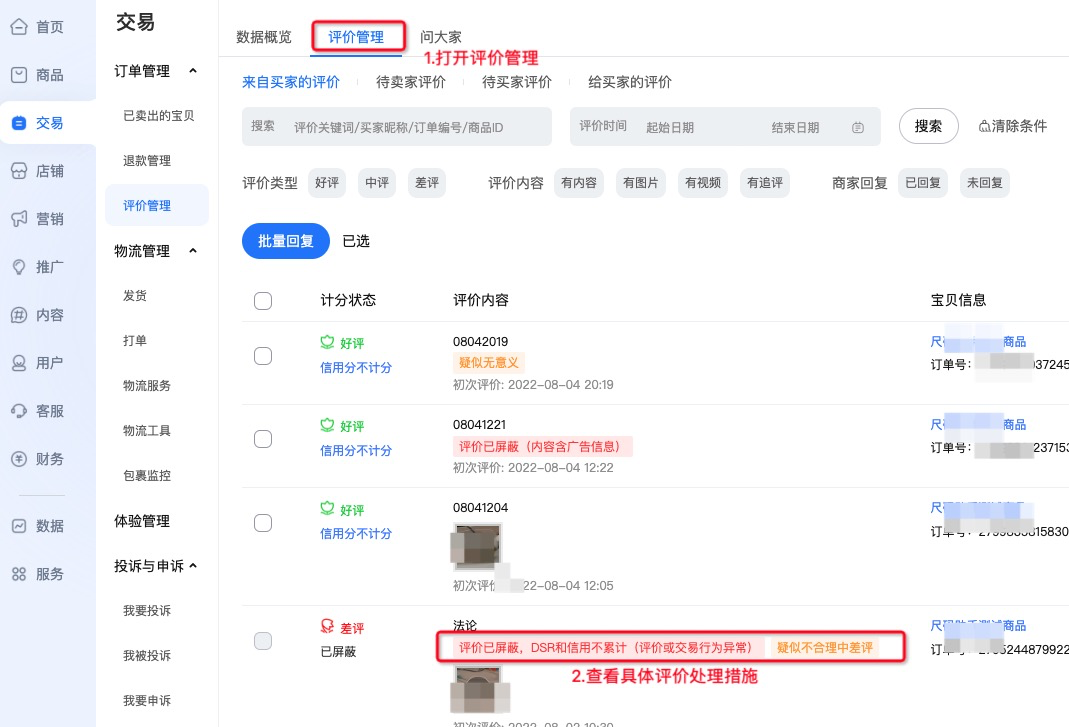Check the row checkbox for review 08041221
The width and height of the screenshot is (1069, 727).
[263, 439]
